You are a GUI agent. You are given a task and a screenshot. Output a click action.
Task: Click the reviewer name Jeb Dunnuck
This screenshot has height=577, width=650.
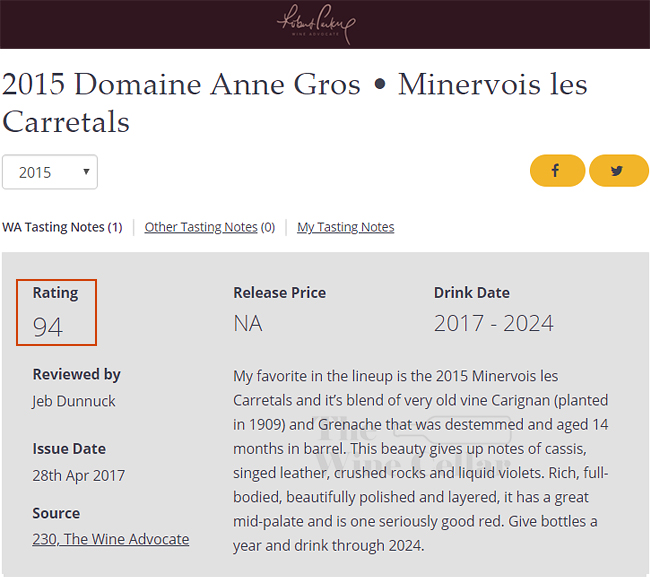(x=74, y=401)
